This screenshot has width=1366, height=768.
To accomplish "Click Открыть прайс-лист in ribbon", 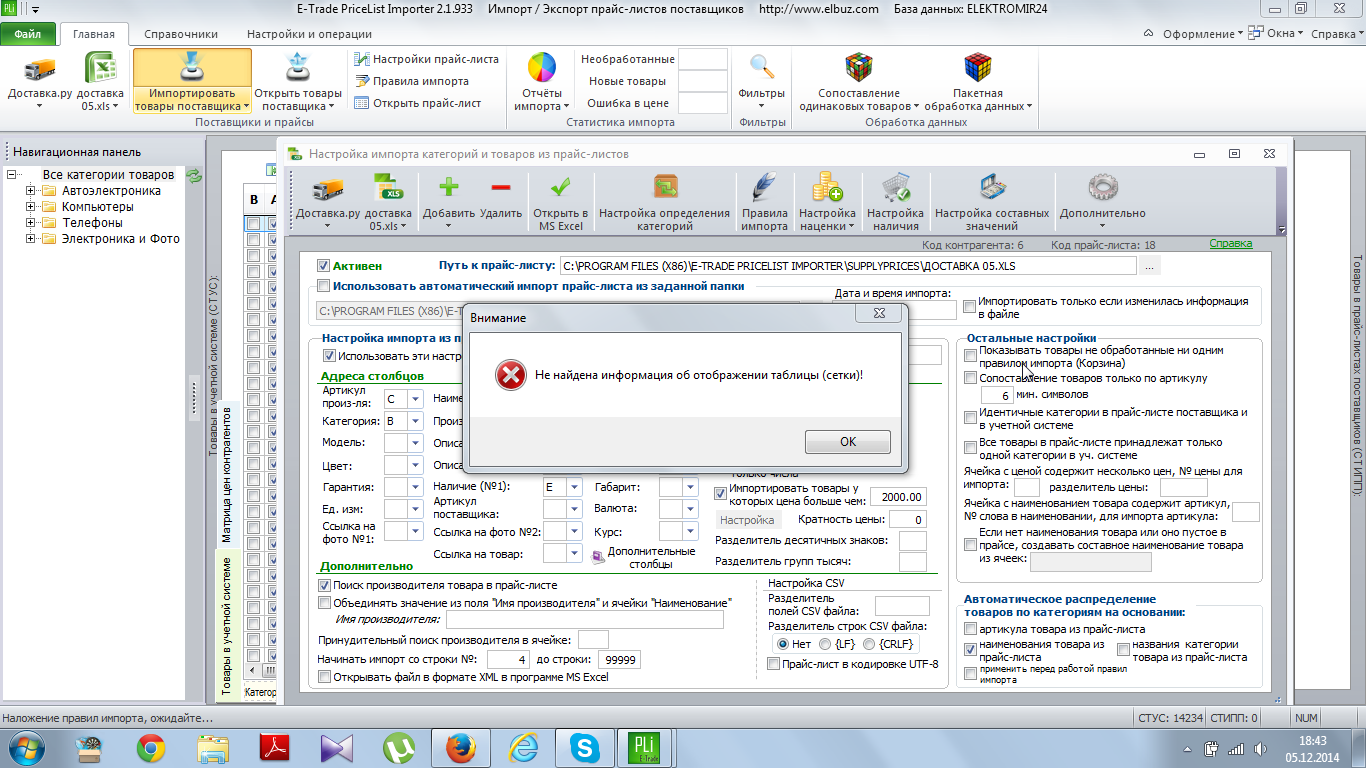I will 418,103.
